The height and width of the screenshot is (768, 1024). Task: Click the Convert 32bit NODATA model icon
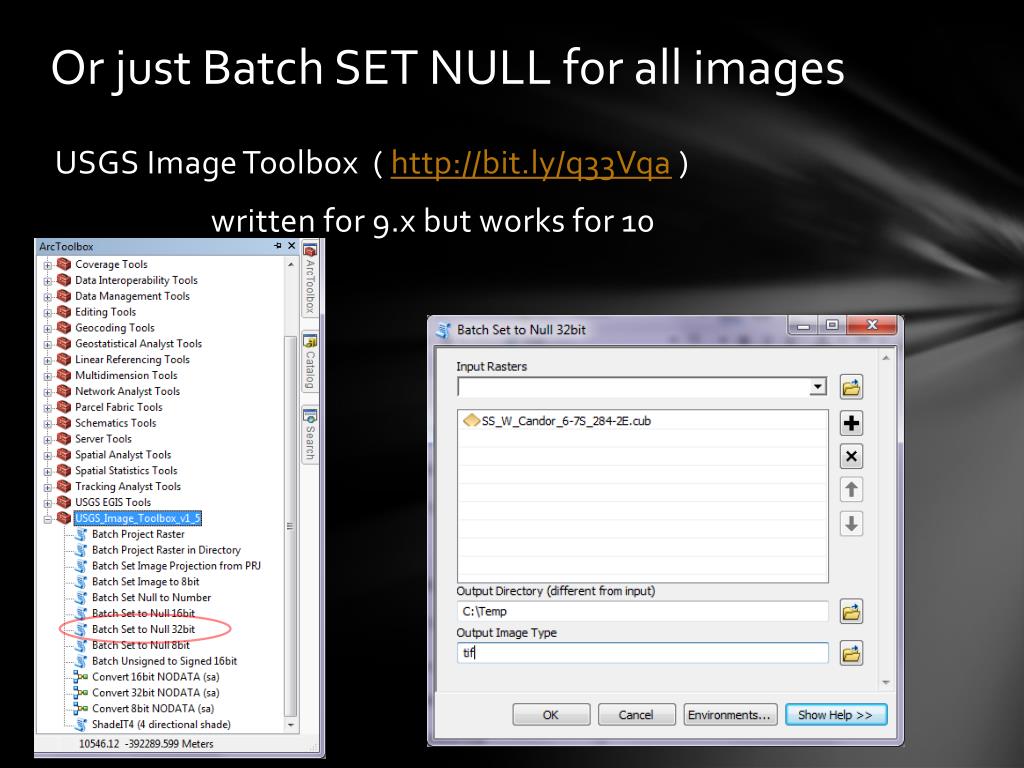pos(81,693)
